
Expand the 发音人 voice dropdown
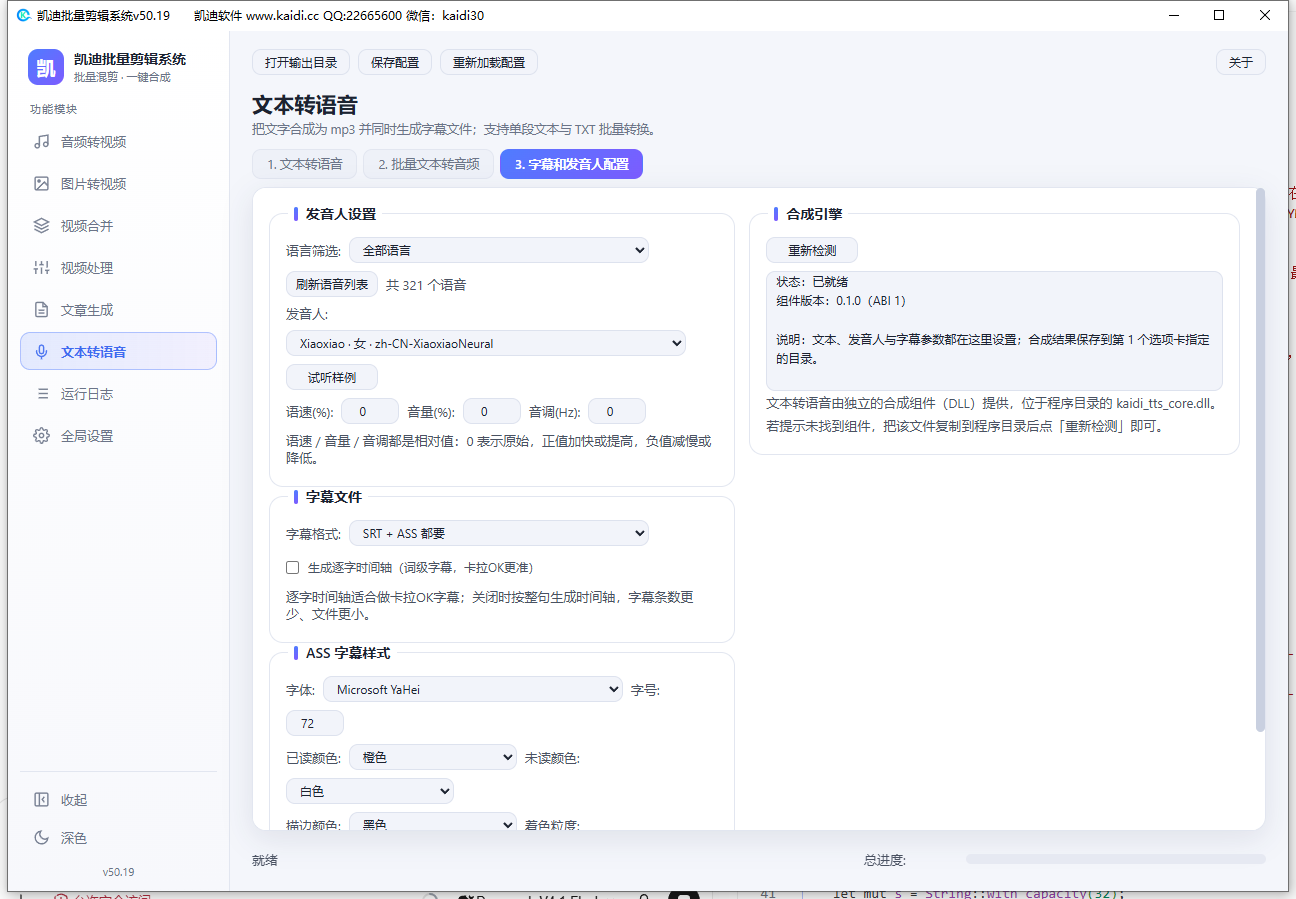click(x=486, y=344)
